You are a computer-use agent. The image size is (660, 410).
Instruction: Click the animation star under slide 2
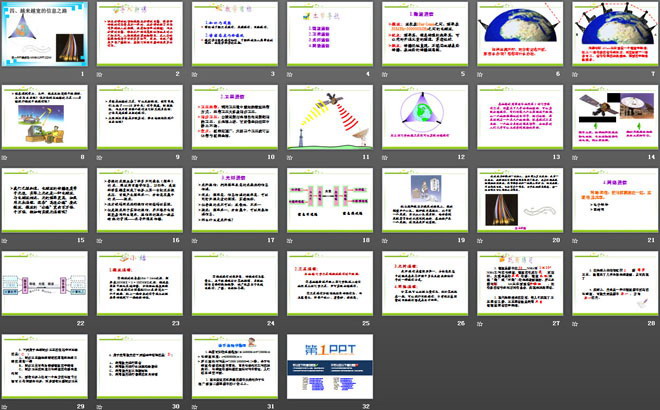tap(102, 74)
